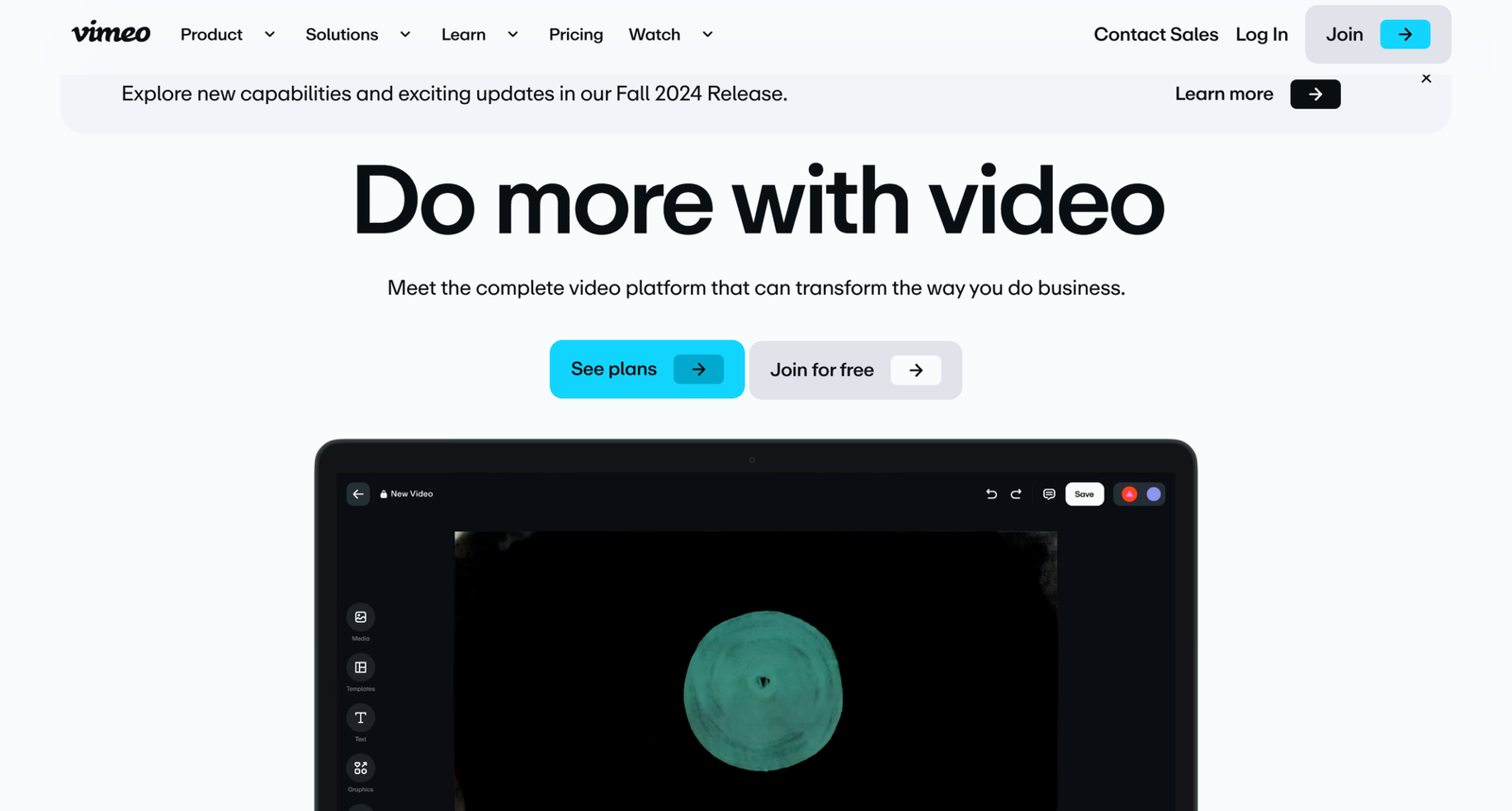Screen dimensions: 1512x811
Task: Click the "Meet the complete video platform" tagline
Action: [x=756, y=288]
